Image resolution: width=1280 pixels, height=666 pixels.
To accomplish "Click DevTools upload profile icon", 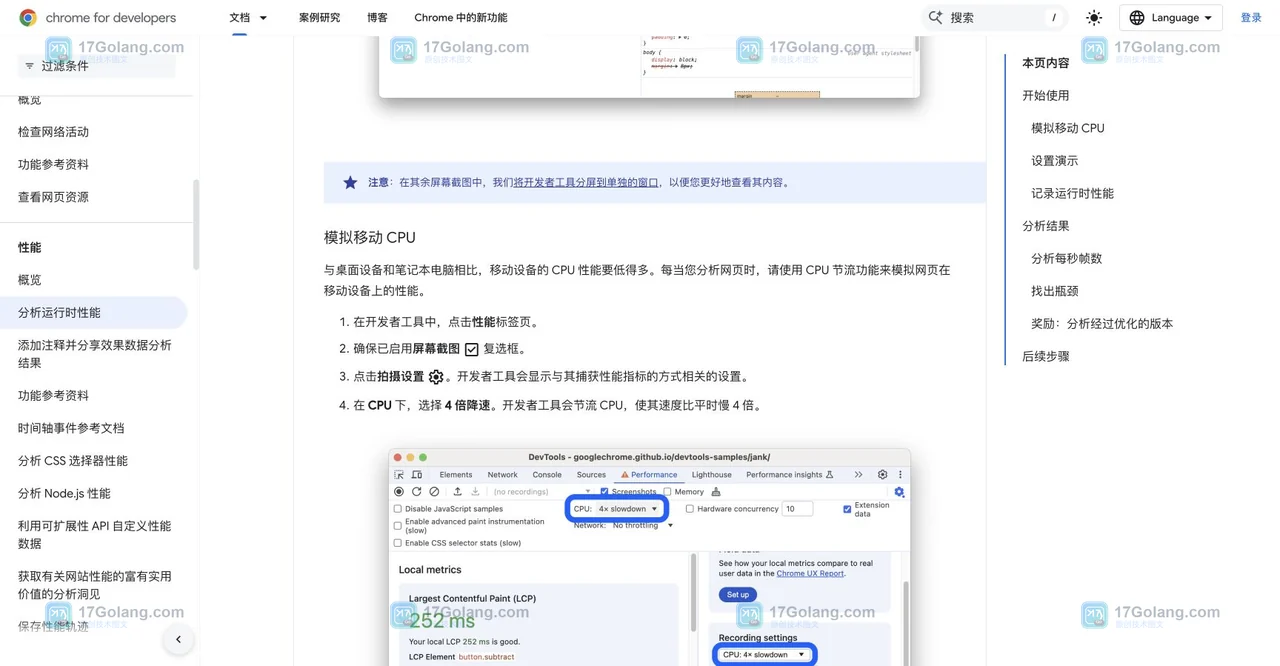I will point(457,492).
